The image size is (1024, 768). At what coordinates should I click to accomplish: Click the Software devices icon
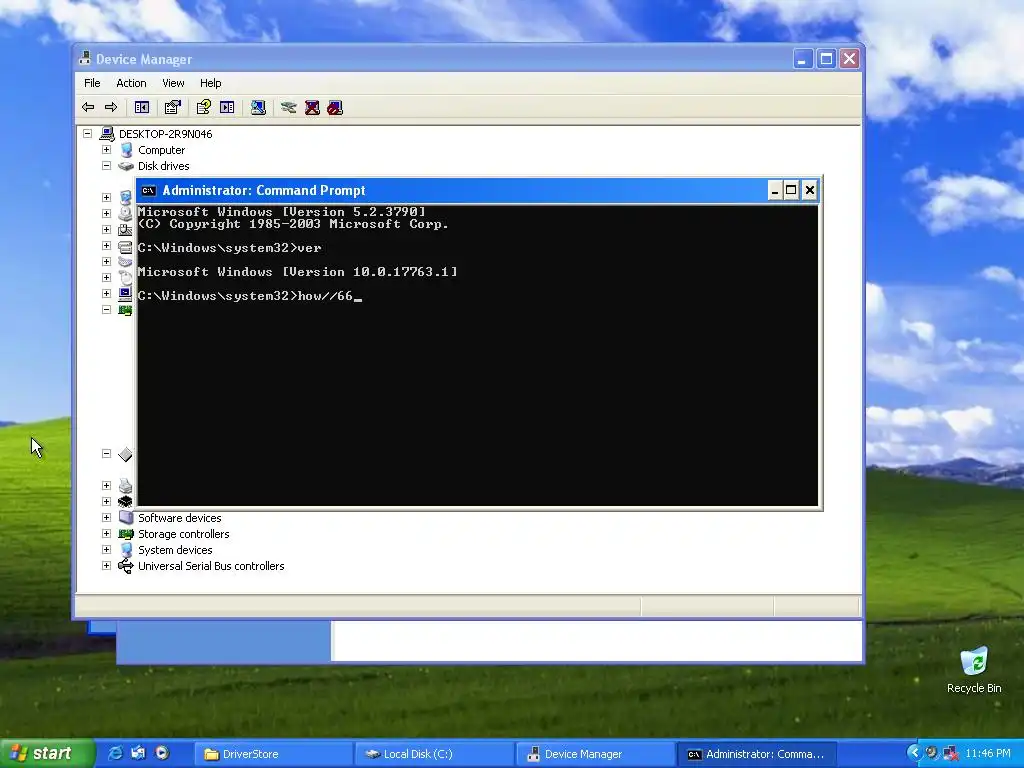click(x=126, y=518)
